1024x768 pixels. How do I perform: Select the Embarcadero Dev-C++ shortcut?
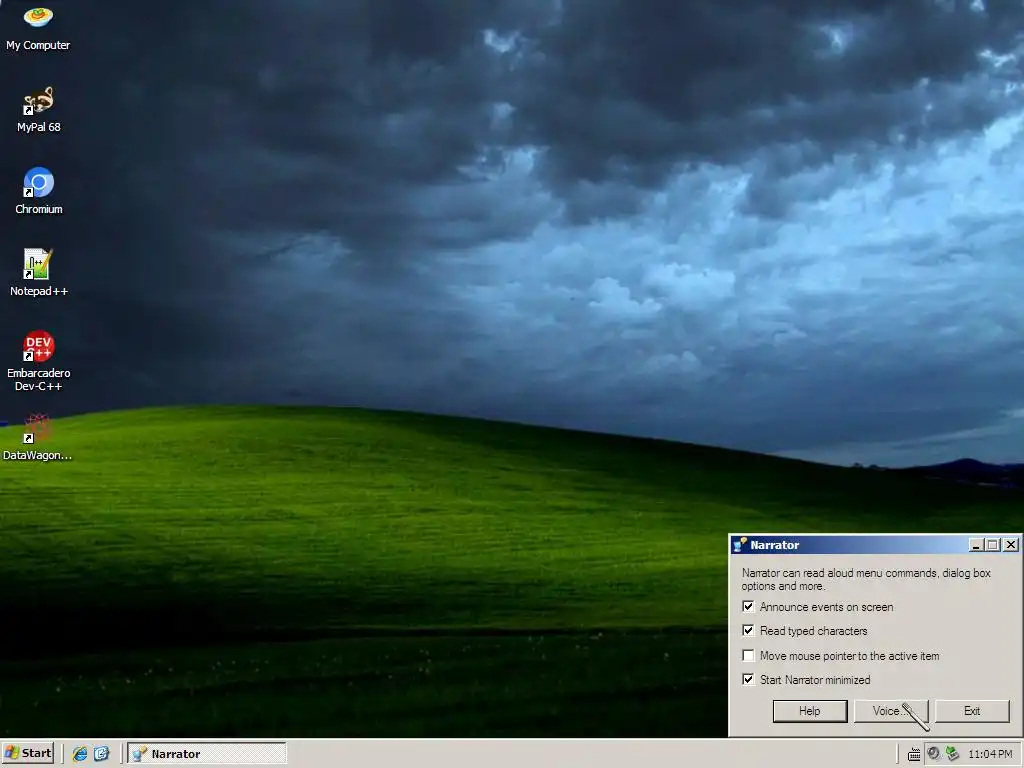39,361
